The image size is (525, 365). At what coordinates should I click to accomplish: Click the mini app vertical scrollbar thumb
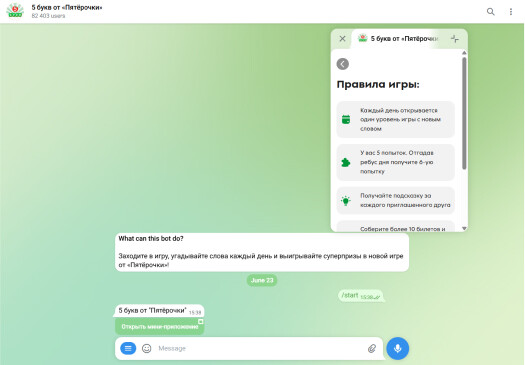(464, 113)
